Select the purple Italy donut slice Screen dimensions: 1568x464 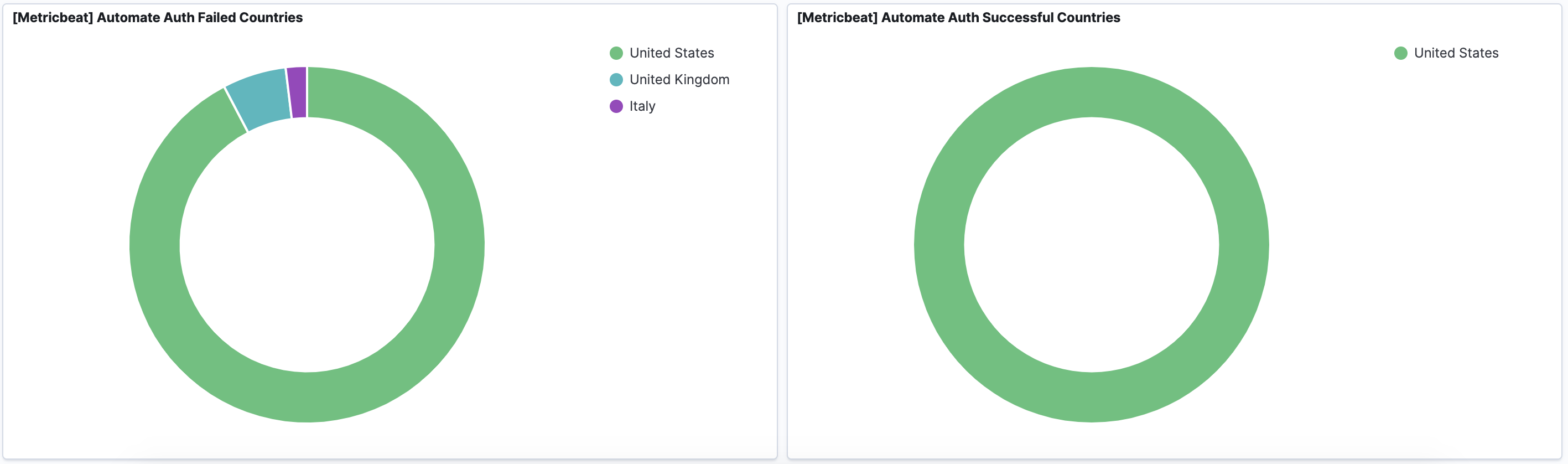coord(297,92)
